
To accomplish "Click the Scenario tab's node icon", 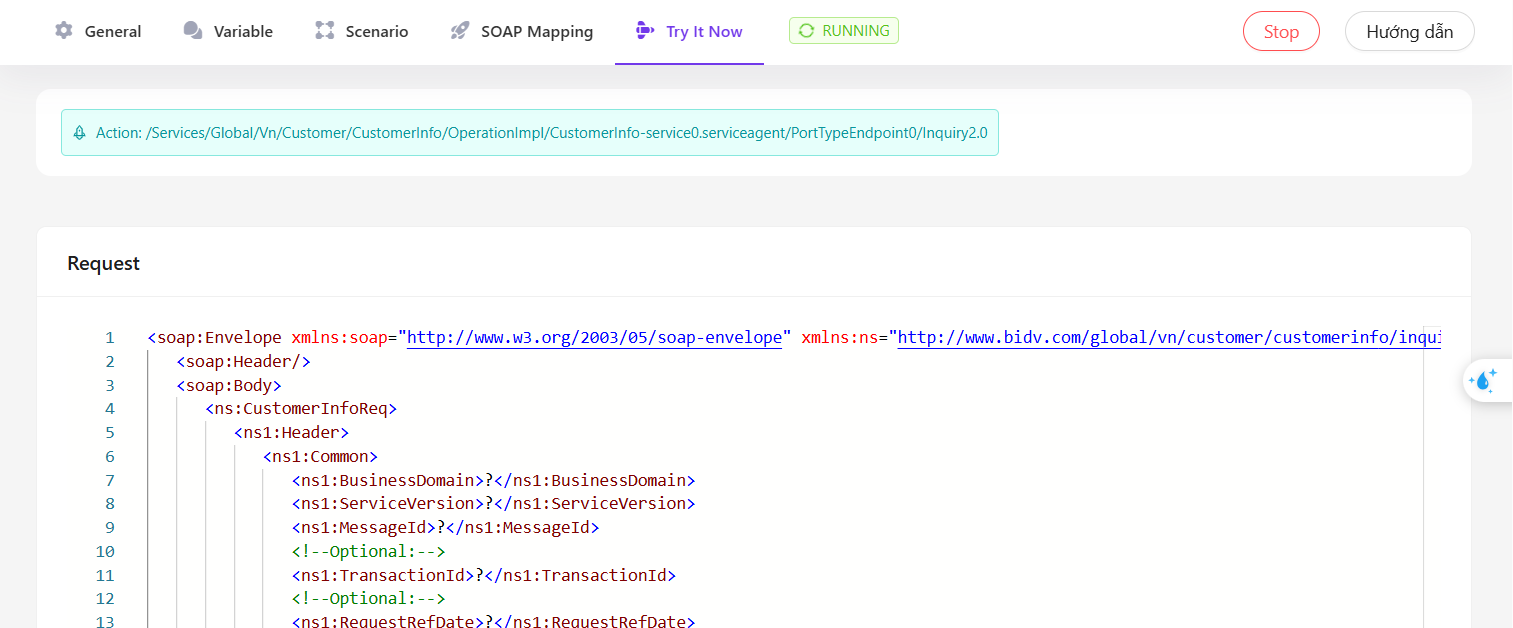I will pos(325,31).
